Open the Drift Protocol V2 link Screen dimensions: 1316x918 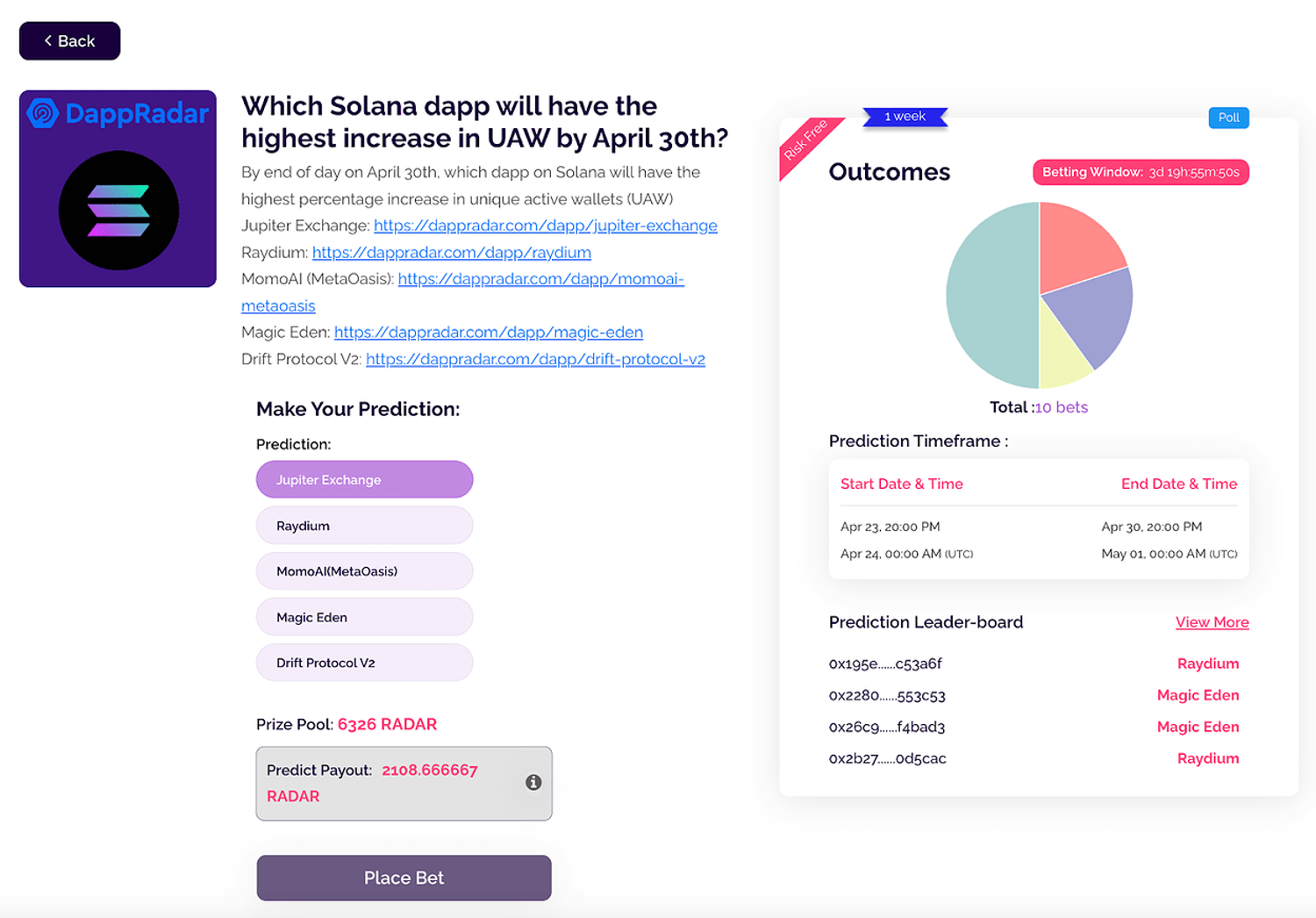click(x=535, y=359)
